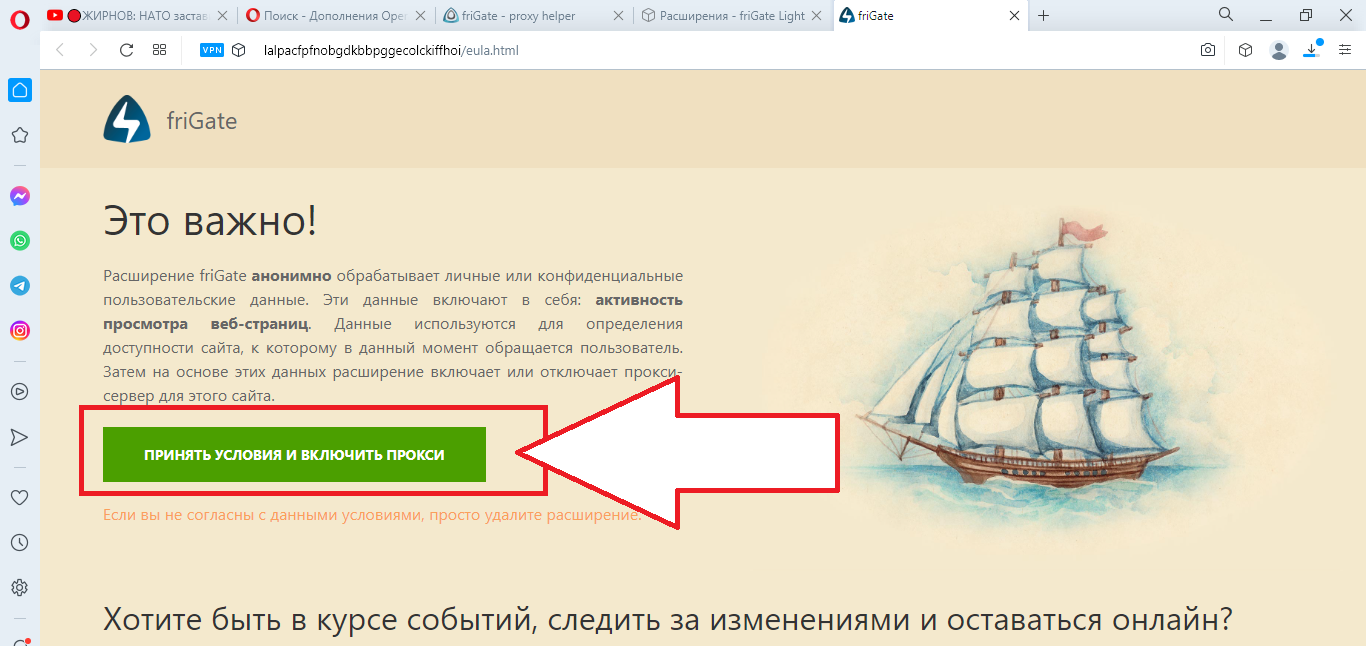The height and width of the screenshot is (646, 1366).
Task: Open the tab search magnifier
Action: [1226, 15]
